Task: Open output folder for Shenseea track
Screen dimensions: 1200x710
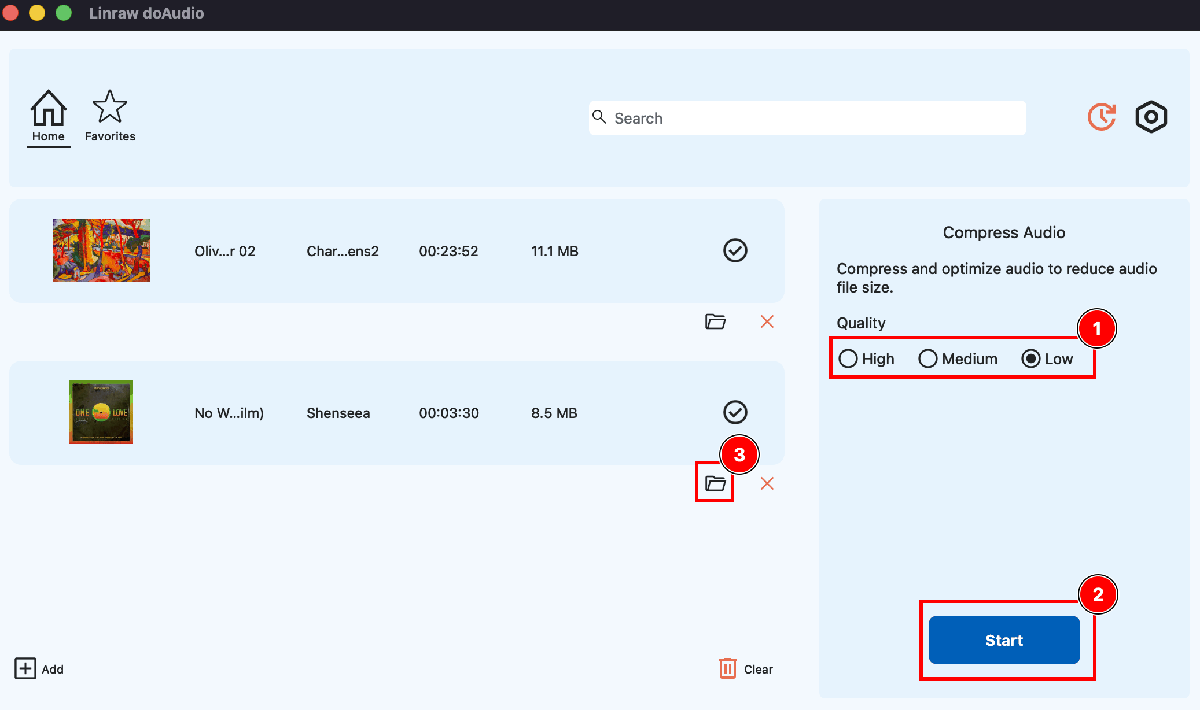Action: [x=715, y=484]
